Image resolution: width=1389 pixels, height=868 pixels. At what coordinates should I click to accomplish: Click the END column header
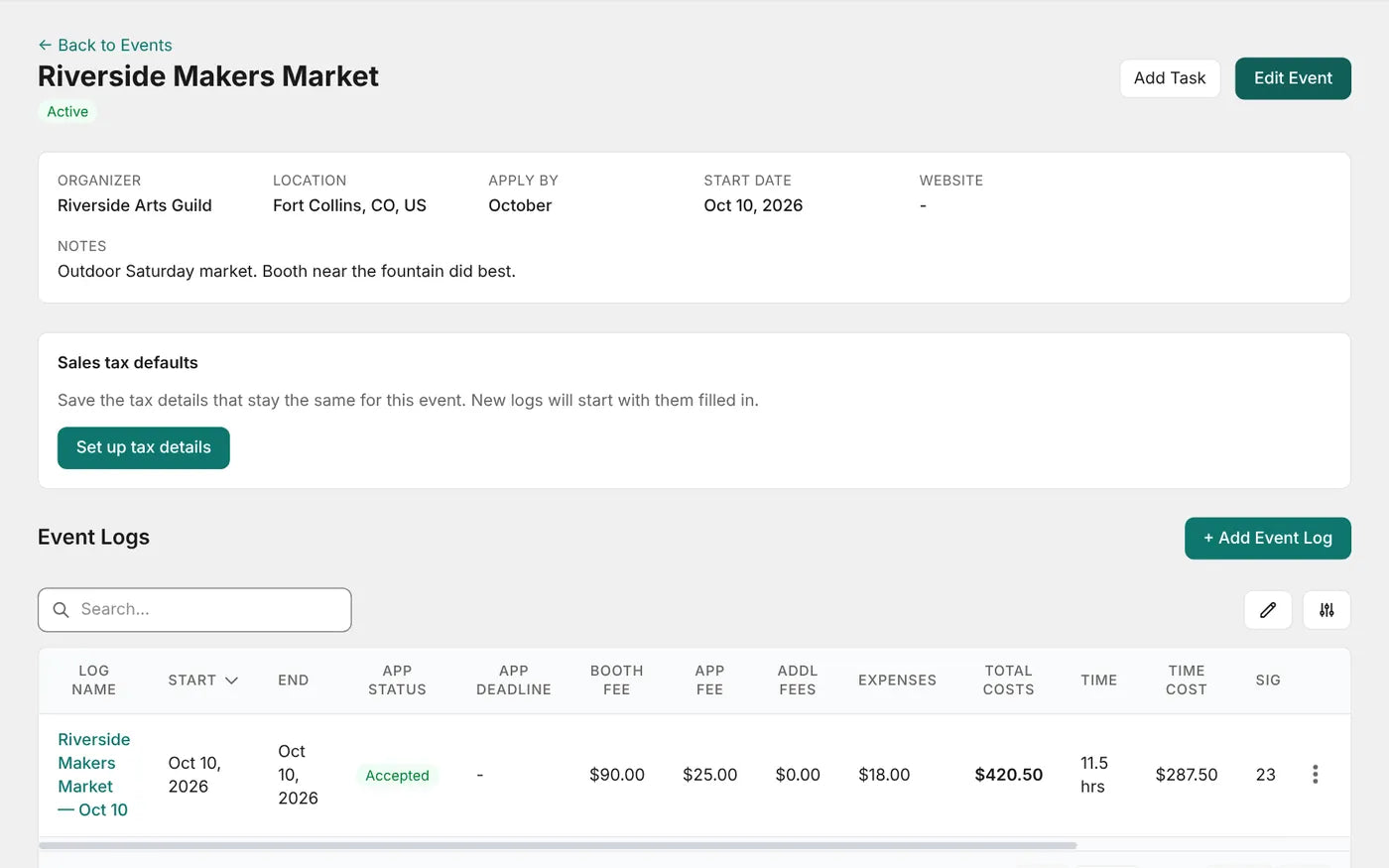(x=294, y=681)
